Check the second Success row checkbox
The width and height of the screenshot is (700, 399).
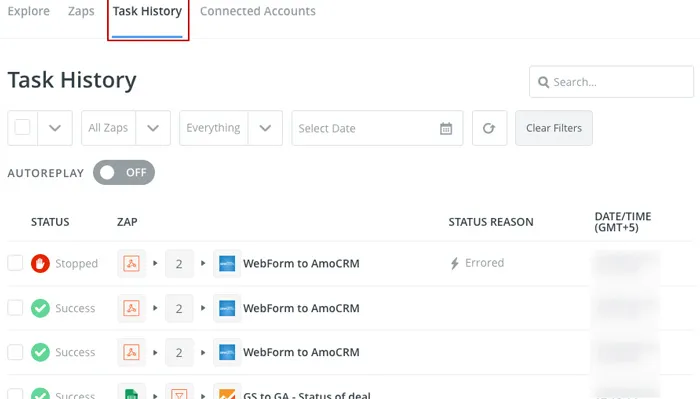pyautogui.click(x=15, y=352)
